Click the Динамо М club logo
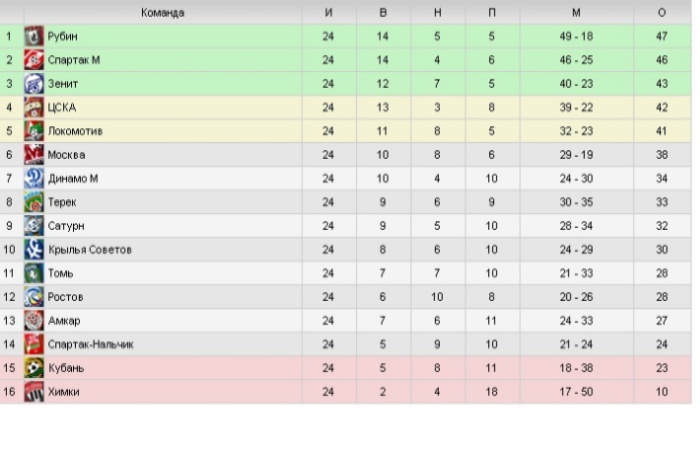 [34, 179]
